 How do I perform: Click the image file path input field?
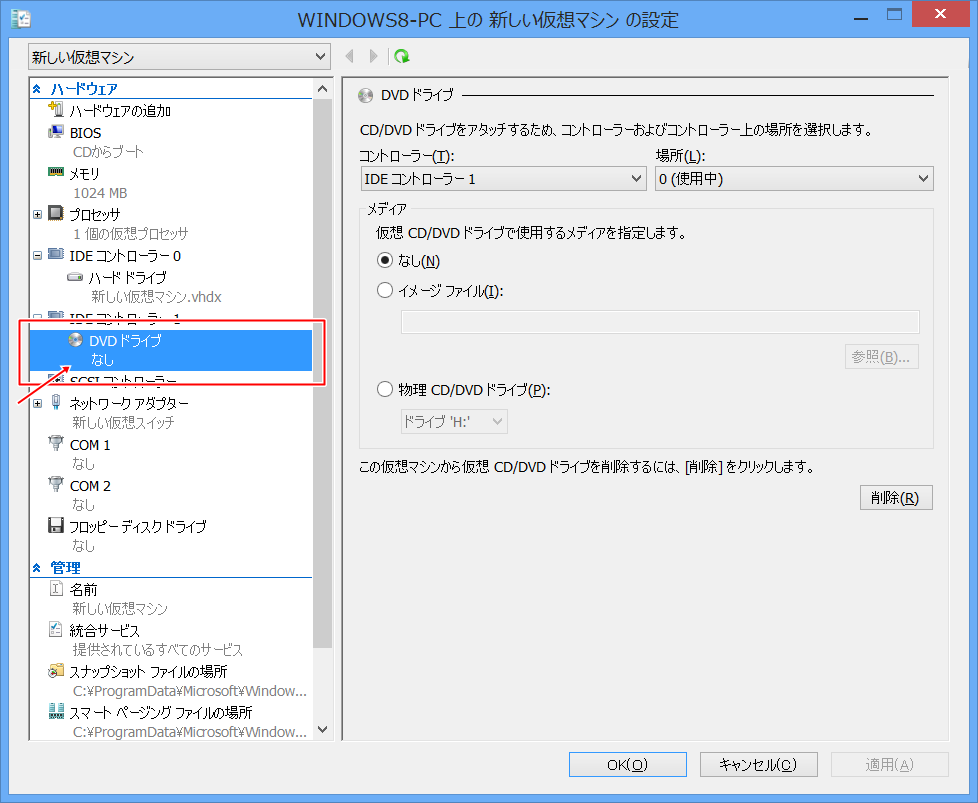click(660, 322)
